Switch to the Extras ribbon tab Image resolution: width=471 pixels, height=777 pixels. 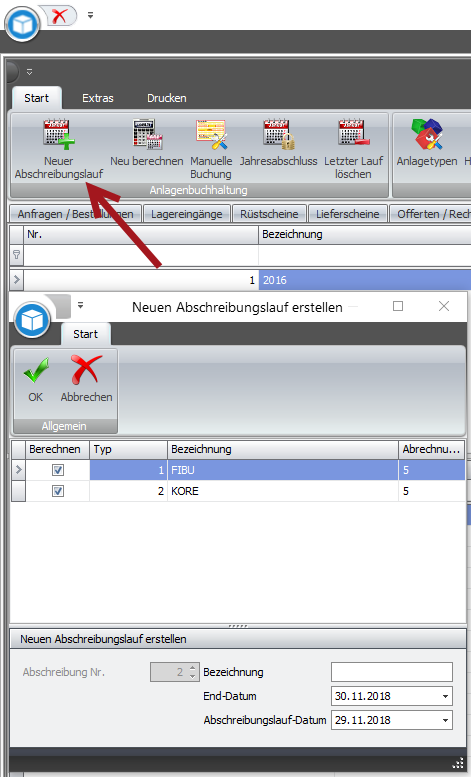(98, 98)
